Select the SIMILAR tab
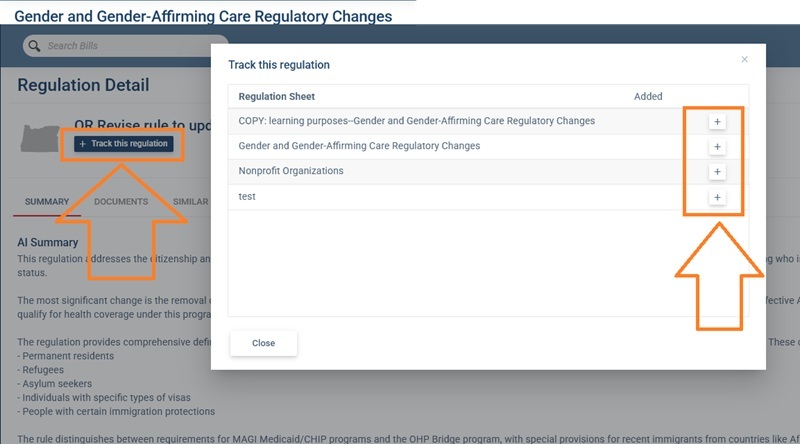This screenshot has height=444, width=800. click(x=190, y=202)
